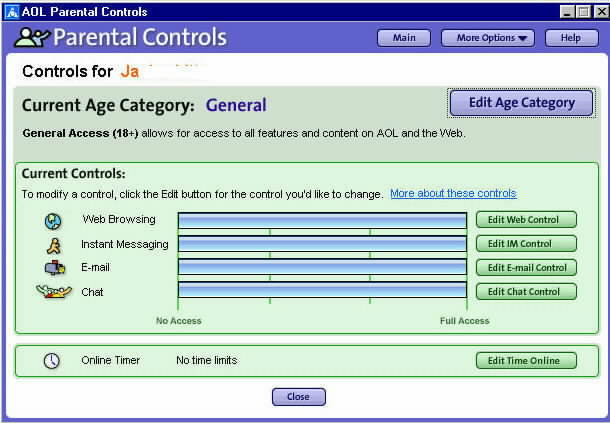Click the Close button at bottom
Image resolution: width=610 pixels, height=423 pixels.
coord(299,397)
